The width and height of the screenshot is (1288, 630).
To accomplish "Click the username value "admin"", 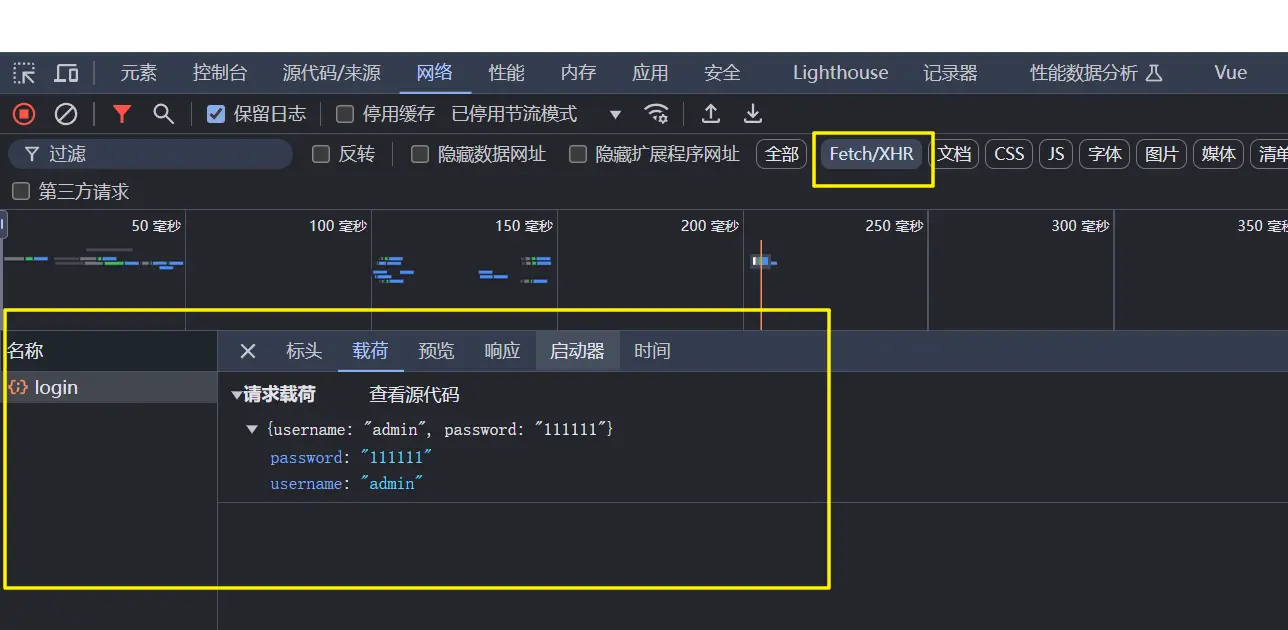I will click(x=391, y=483).
